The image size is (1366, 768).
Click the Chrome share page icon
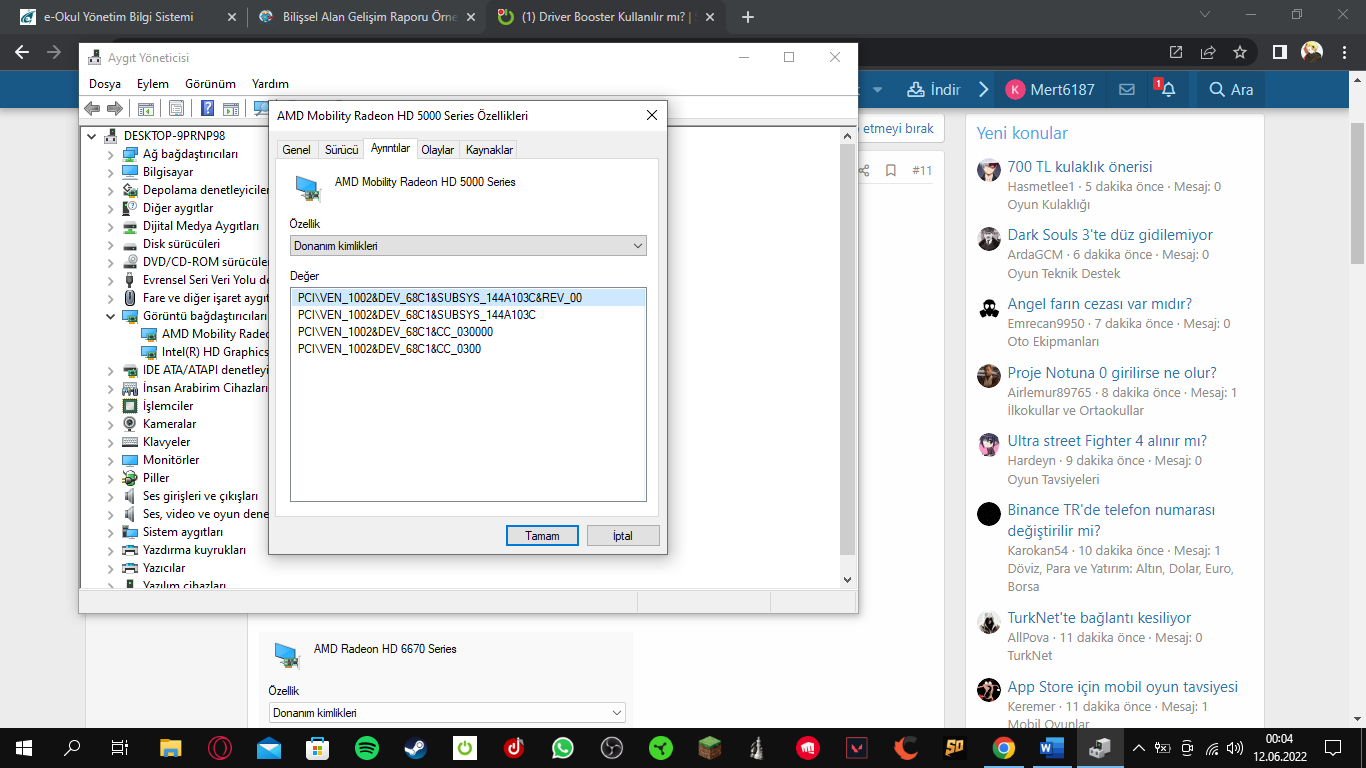[x=1208, y=52]
